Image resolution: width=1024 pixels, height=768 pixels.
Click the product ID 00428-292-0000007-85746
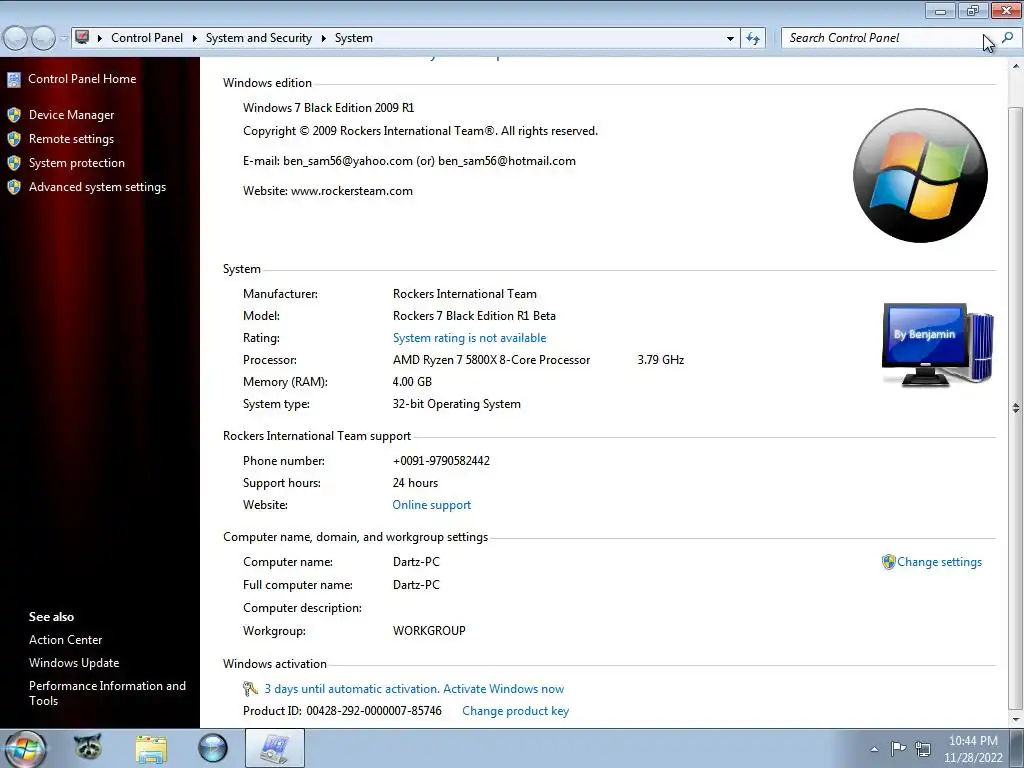pos(374,711)
